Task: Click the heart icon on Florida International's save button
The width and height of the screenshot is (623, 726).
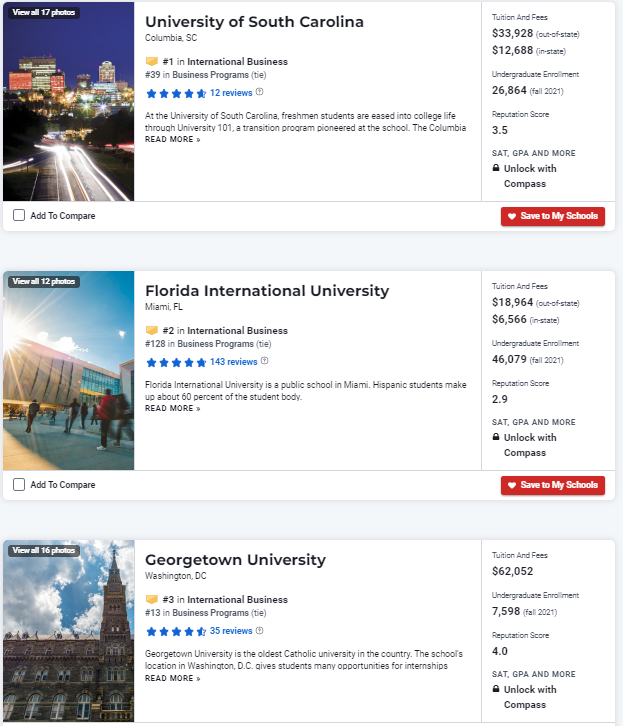Action: (511, 485)
